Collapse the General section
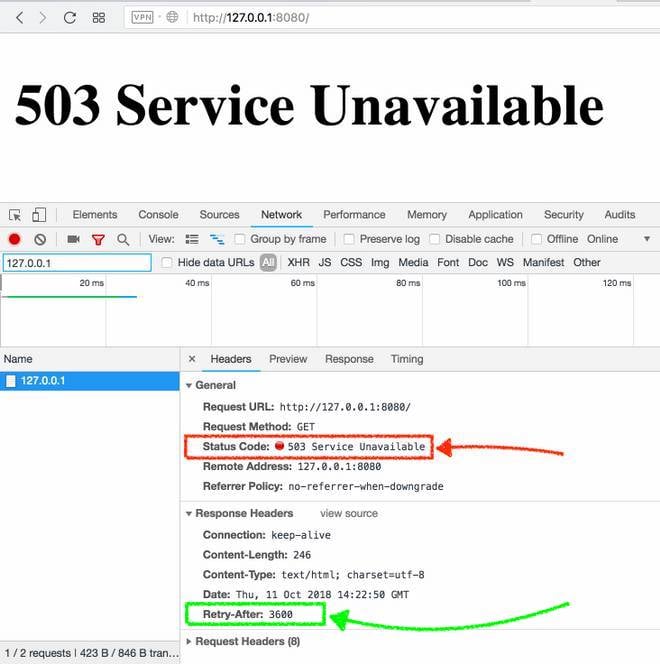Image resolution: width=660 pixels, height=664 pixels. coord(189,385)
